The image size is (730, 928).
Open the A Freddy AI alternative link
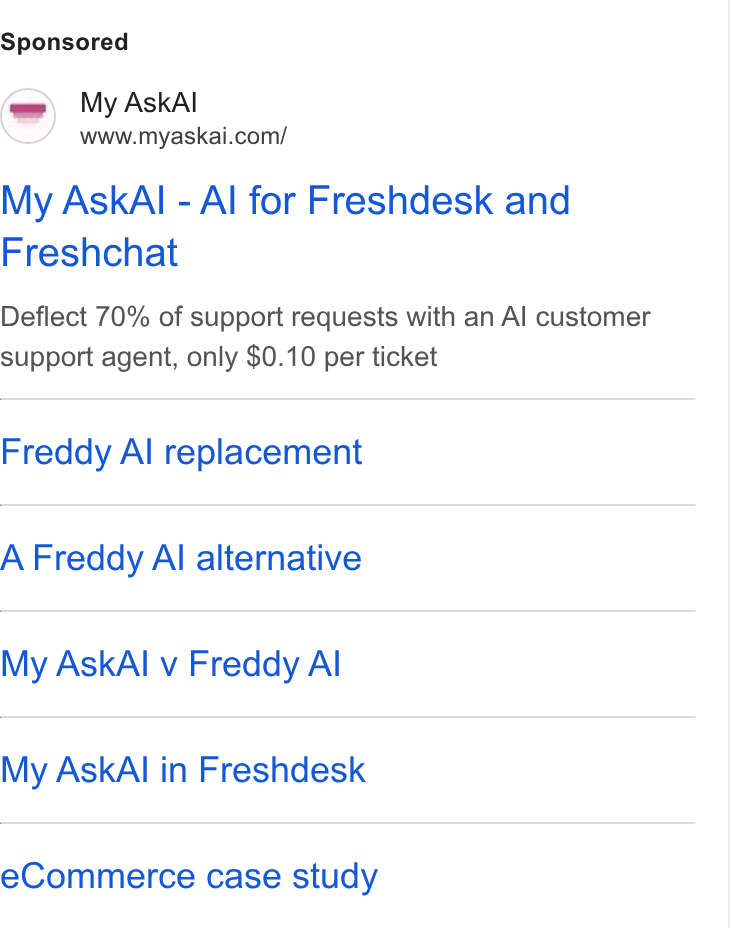click(181, 558)
